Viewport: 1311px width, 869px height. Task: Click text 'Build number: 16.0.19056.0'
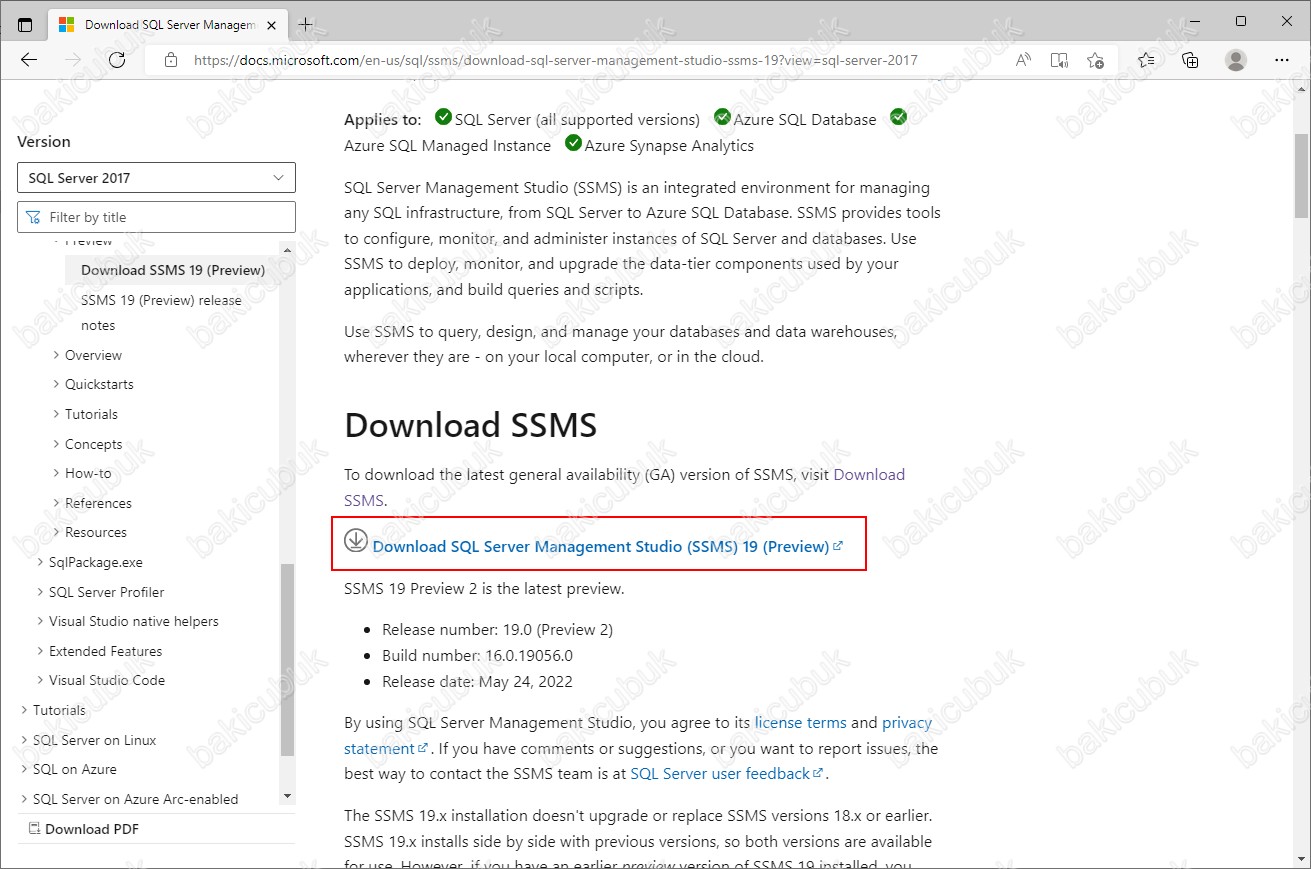(477, 656)
